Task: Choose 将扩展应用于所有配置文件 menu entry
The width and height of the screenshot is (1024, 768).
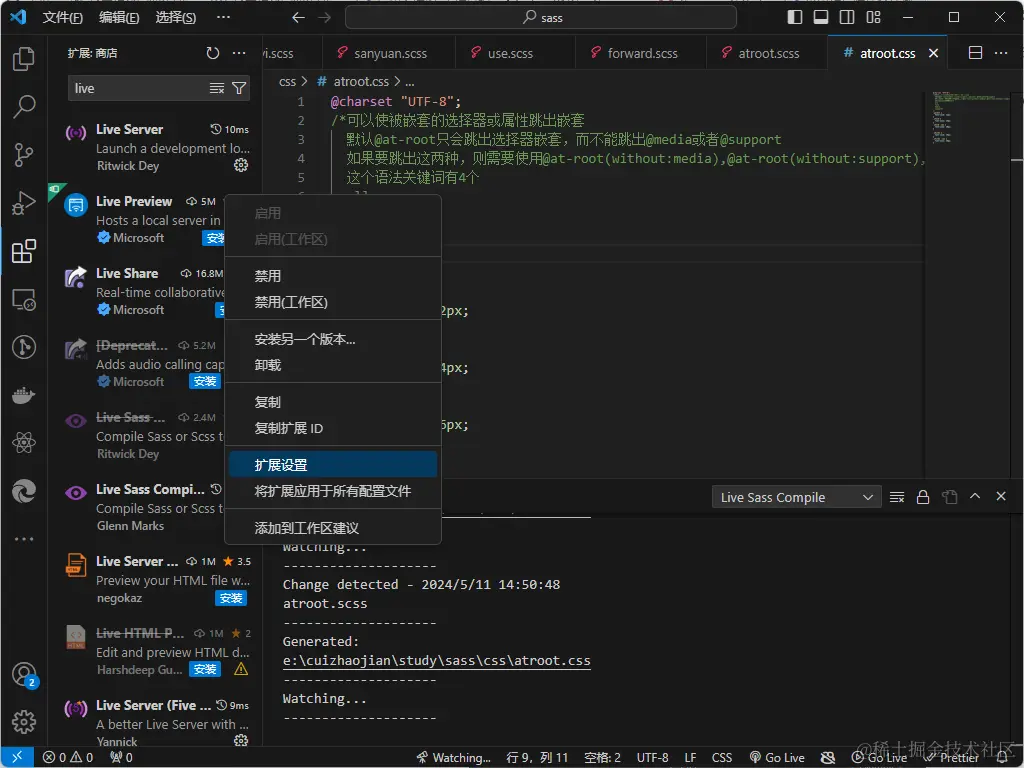Action: click(333, 491)
